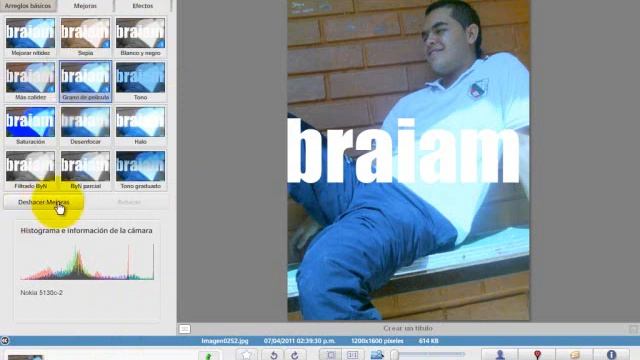Show the photo at 1:1 actual size
Image resolution: width=640 pixels, height=360 pixels.
[352, 355]
